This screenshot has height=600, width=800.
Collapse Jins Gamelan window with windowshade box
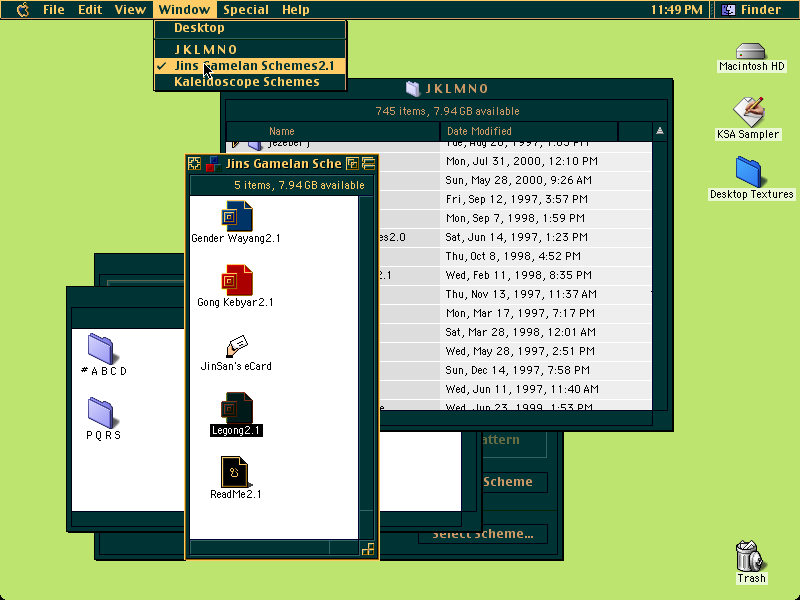[368, 164]
